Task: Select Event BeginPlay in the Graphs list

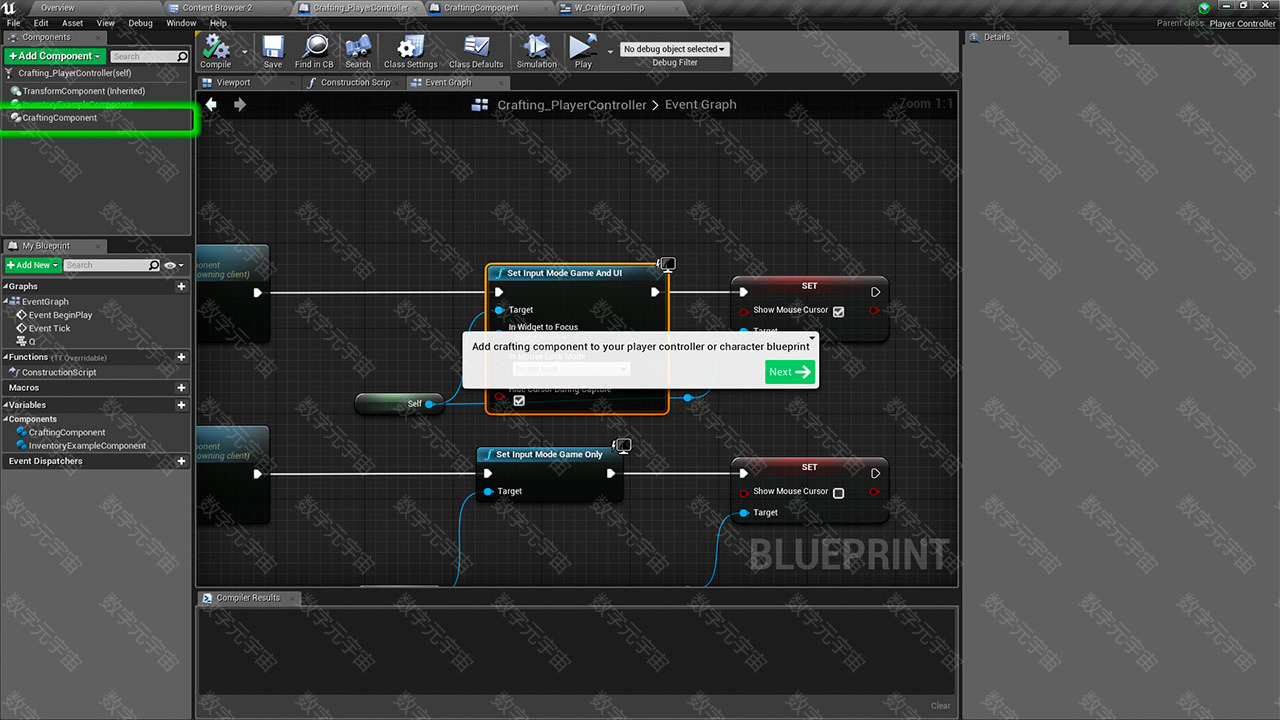Action: pos(60,315)
